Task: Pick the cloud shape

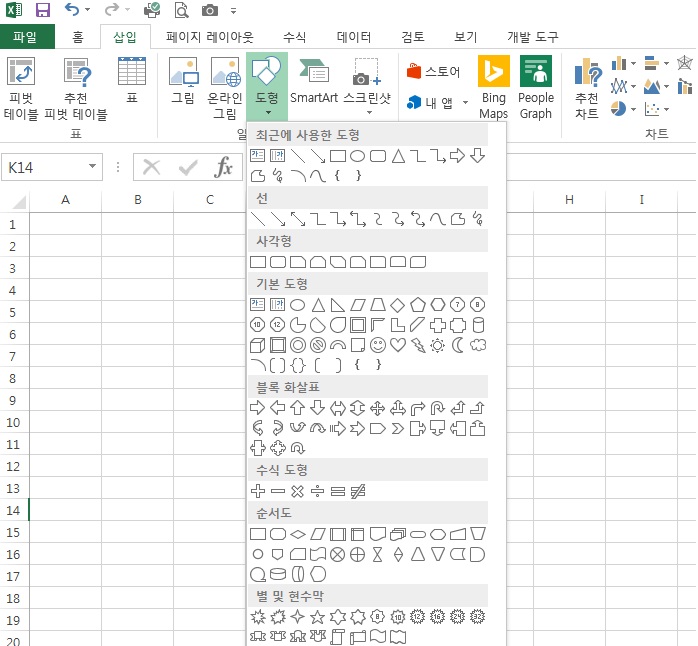Action: click(478, 345)
